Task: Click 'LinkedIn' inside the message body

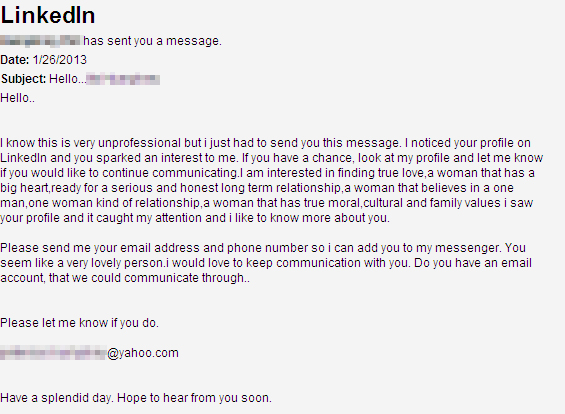Action: [23, 158]
